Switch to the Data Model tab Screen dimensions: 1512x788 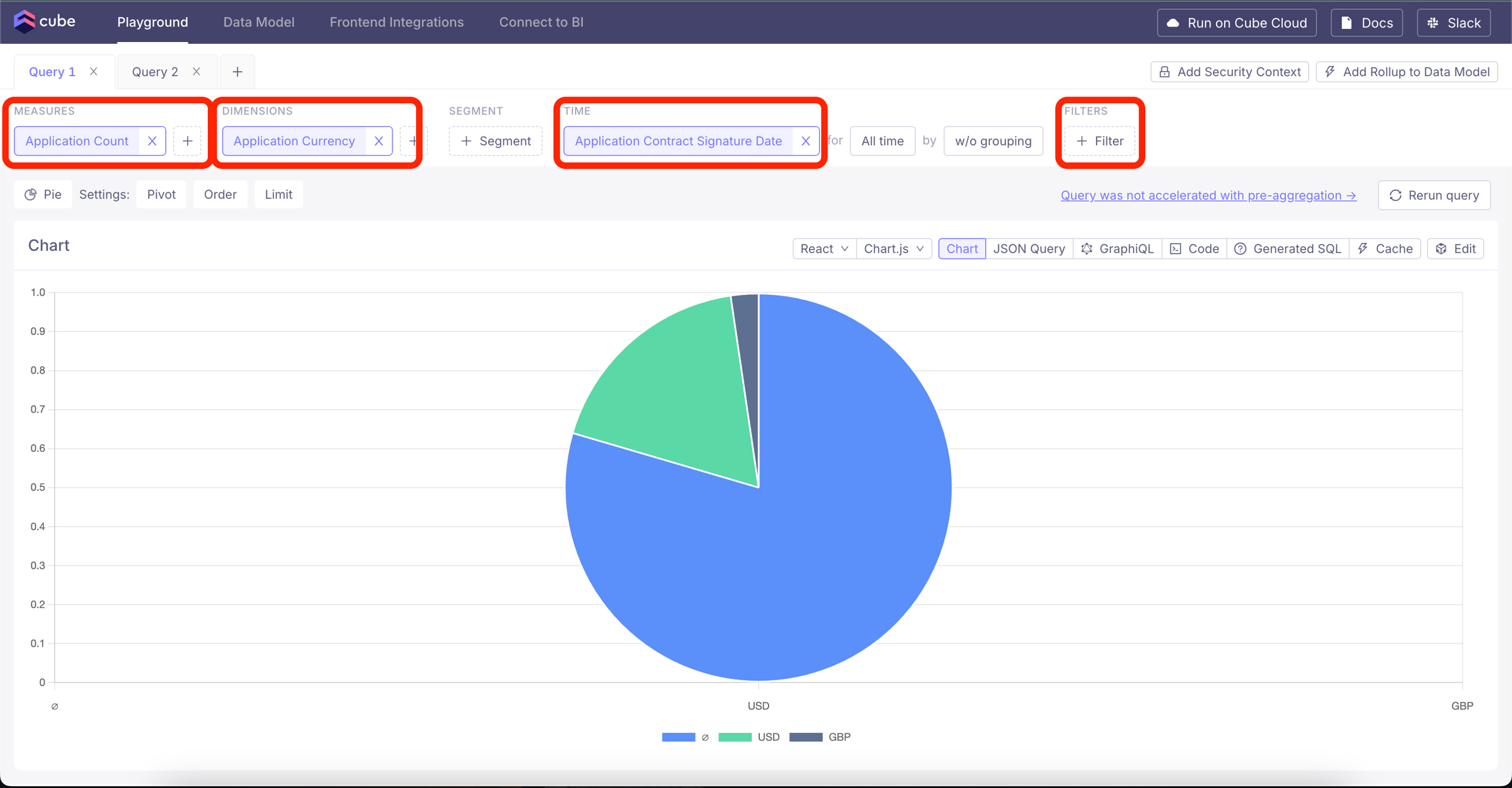pos(259,22)
